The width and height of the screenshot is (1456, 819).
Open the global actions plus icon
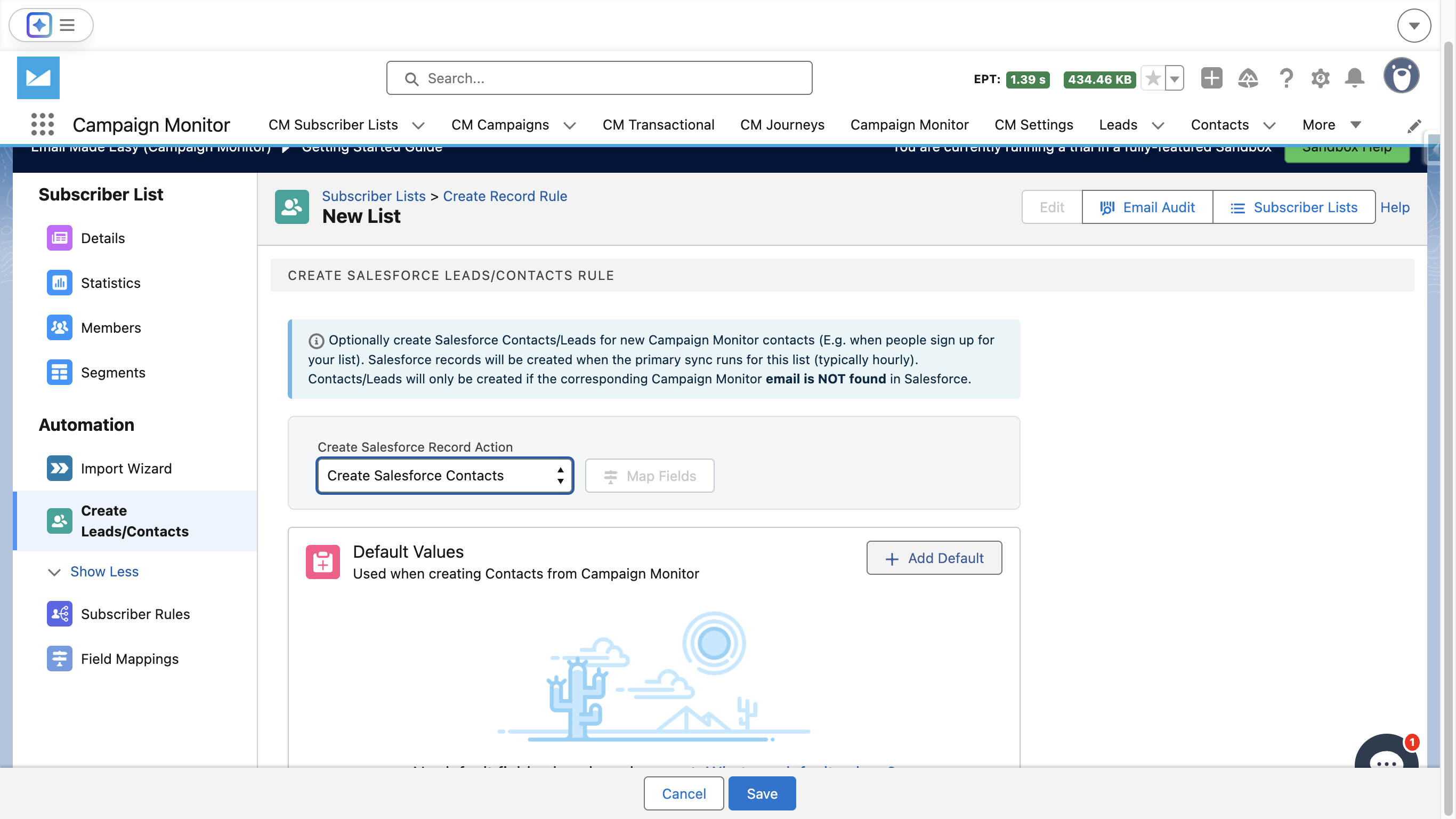click(1211, 78)
